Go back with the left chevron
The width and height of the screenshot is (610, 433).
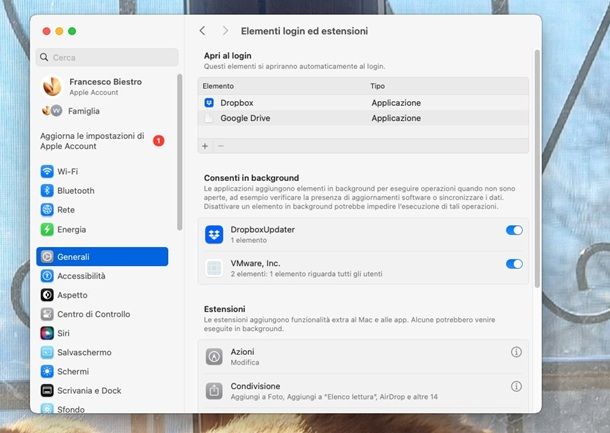pos(203,31)
